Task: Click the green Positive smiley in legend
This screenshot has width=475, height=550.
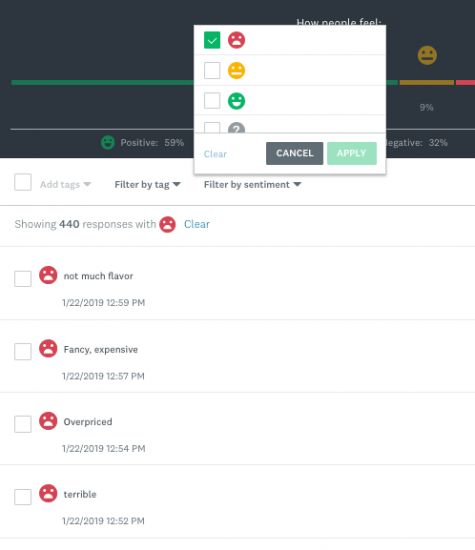Action: (x=108, y=142)
